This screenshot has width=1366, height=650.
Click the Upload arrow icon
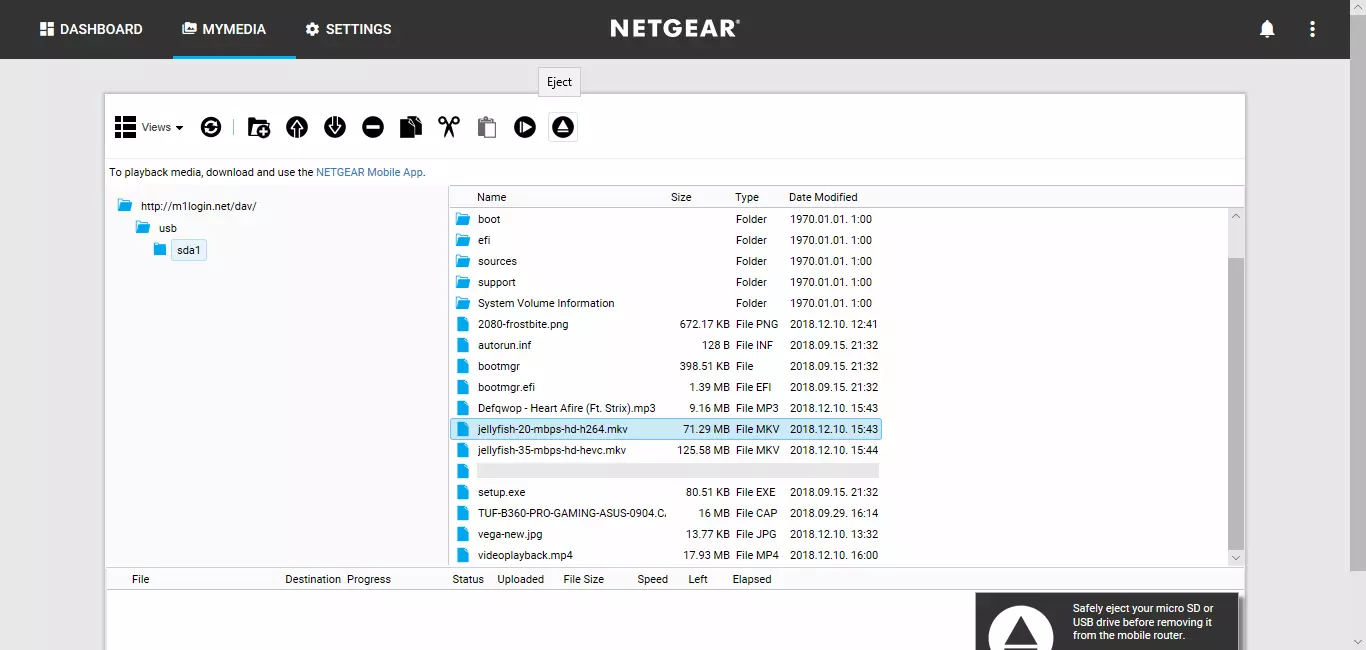297,127
